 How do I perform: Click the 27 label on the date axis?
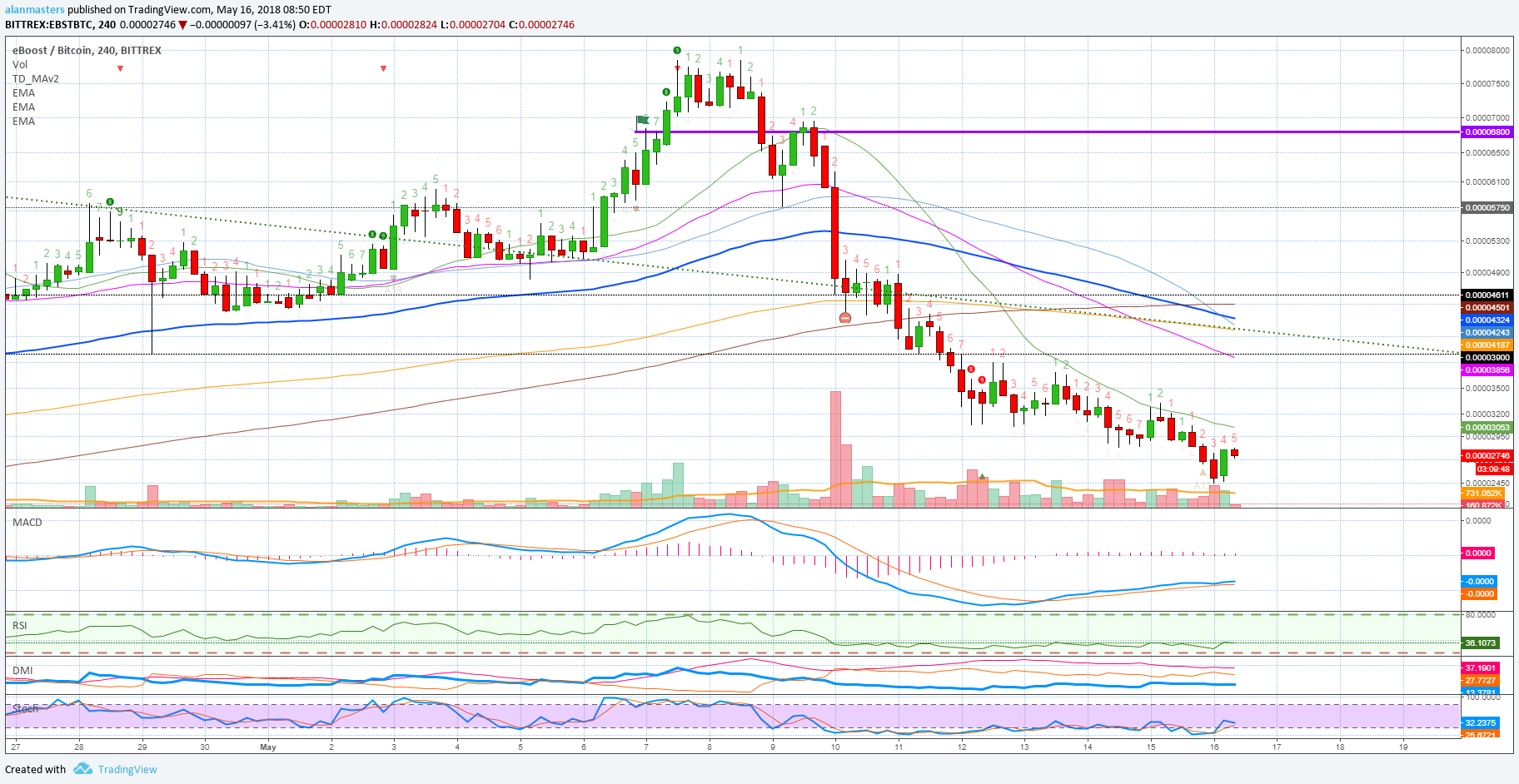click(x=16, y=747)
